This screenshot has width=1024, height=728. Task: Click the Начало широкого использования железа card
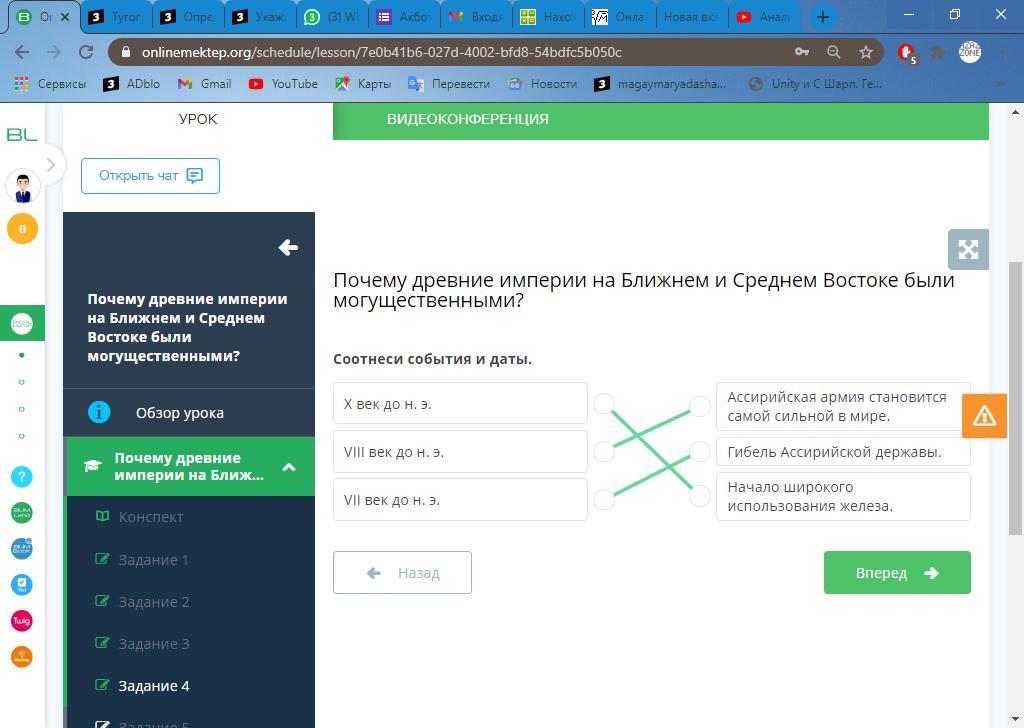click(843, 496)
